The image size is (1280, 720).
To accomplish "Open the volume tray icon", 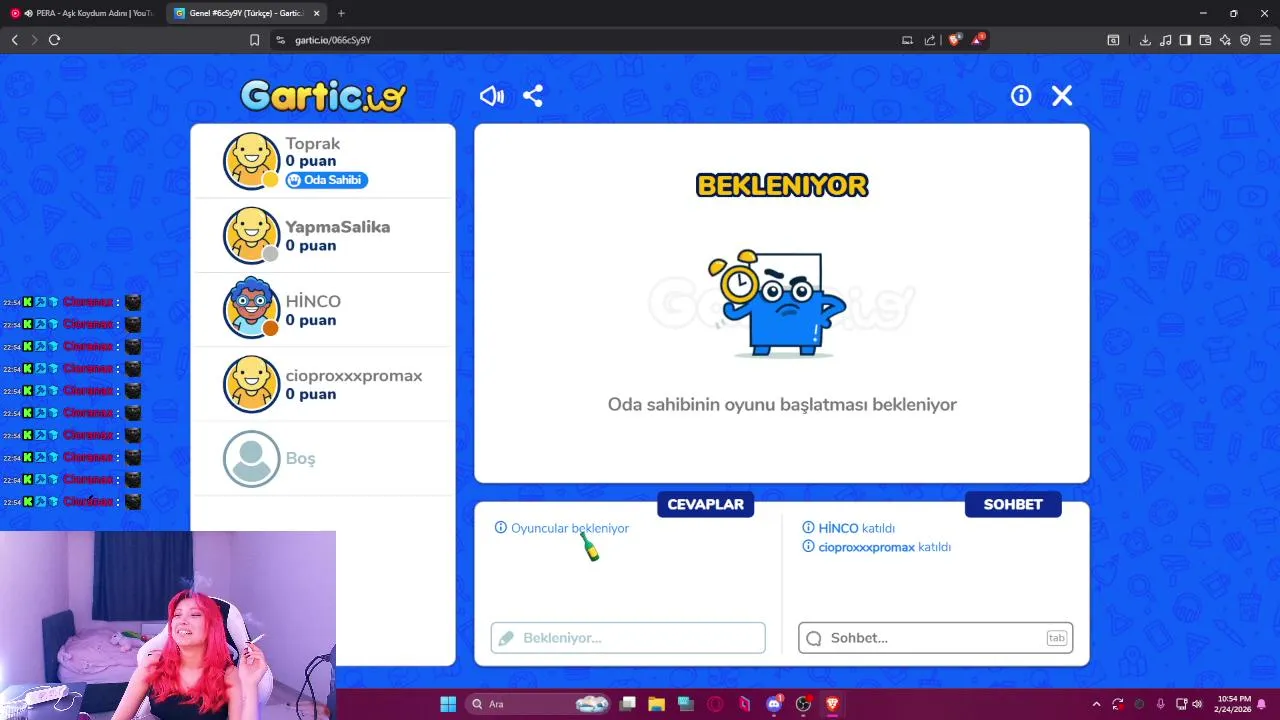I will coord(1199,704).
